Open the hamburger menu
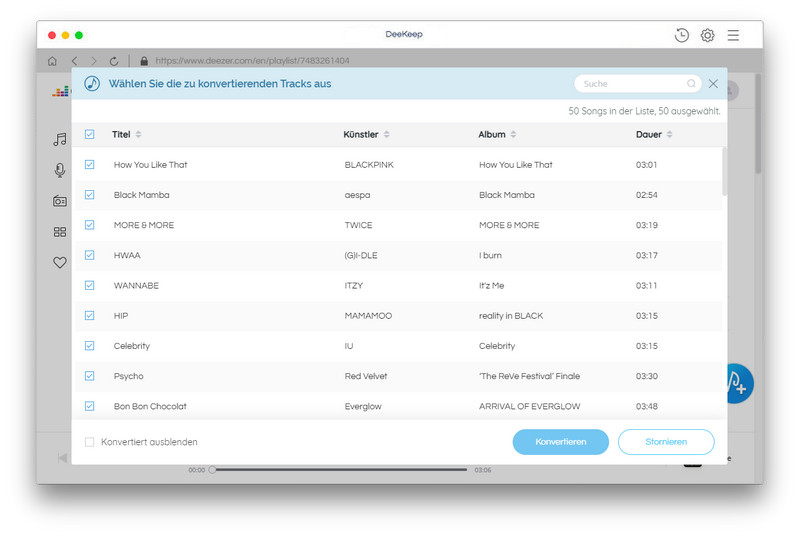Image resolution: width=800 pixels, height=536 pixels. pyautogui.click(x=733, y=35)
